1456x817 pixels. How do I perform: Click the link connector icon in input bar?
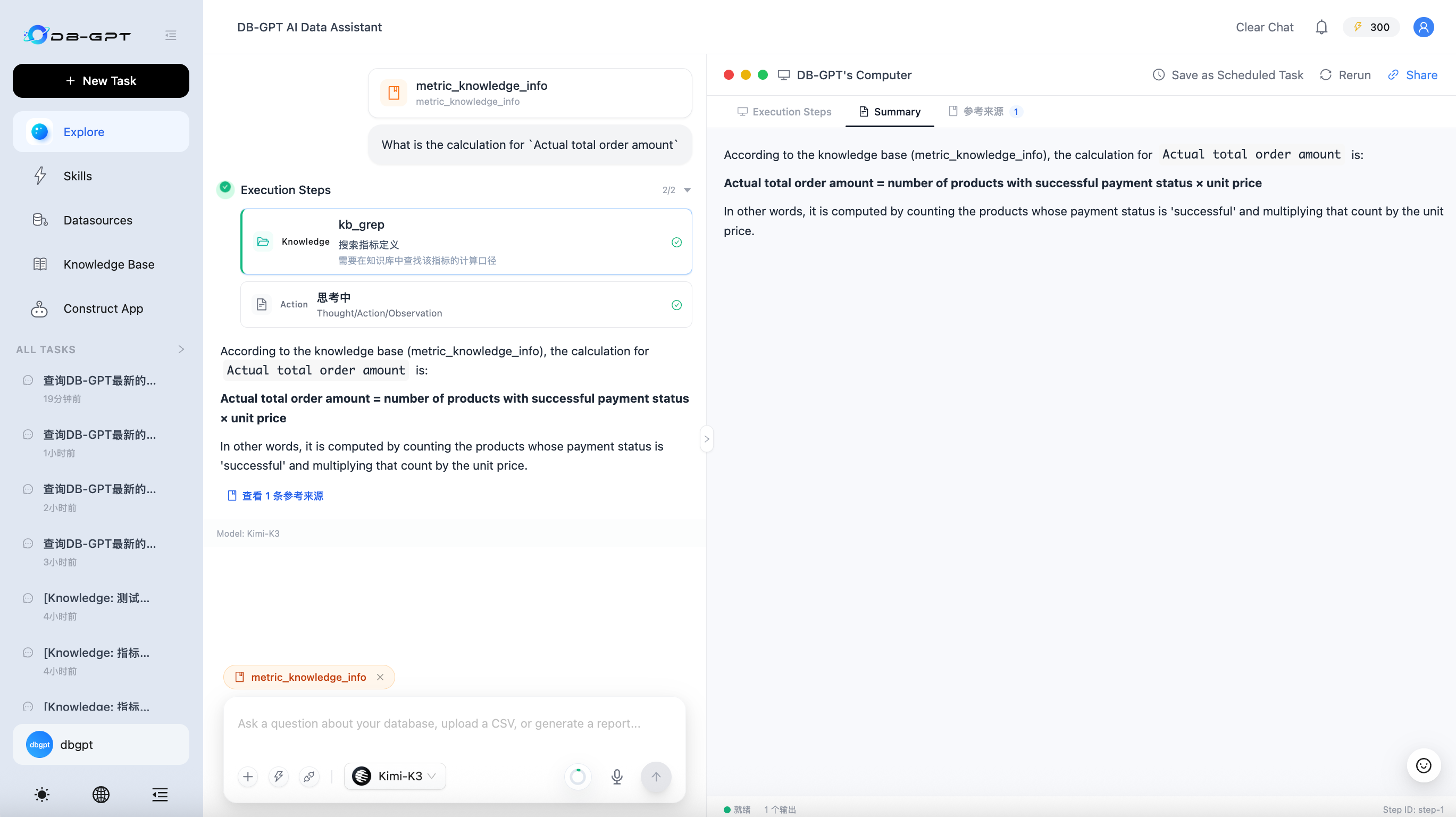point(308,776)
